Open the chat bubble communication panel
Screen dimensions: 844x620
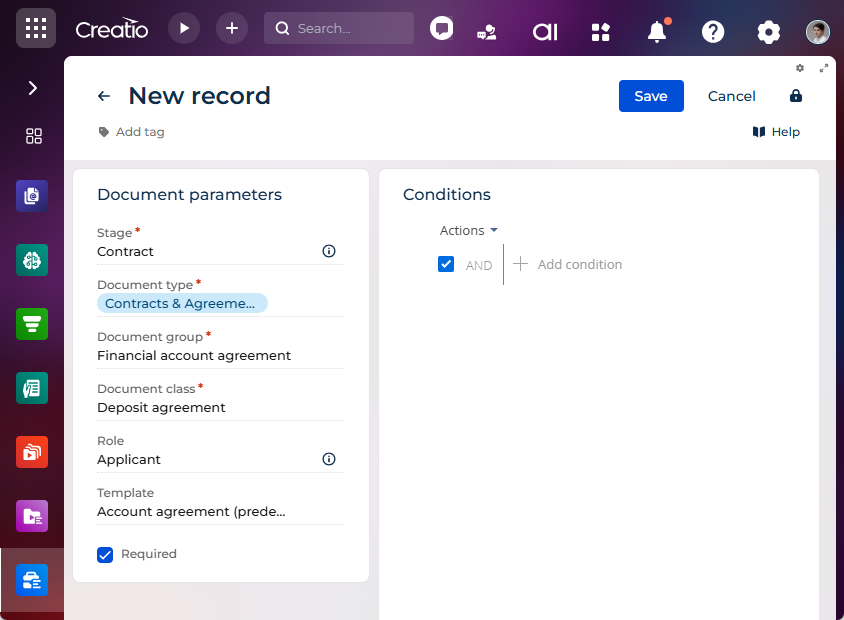[x=441, y=29]
